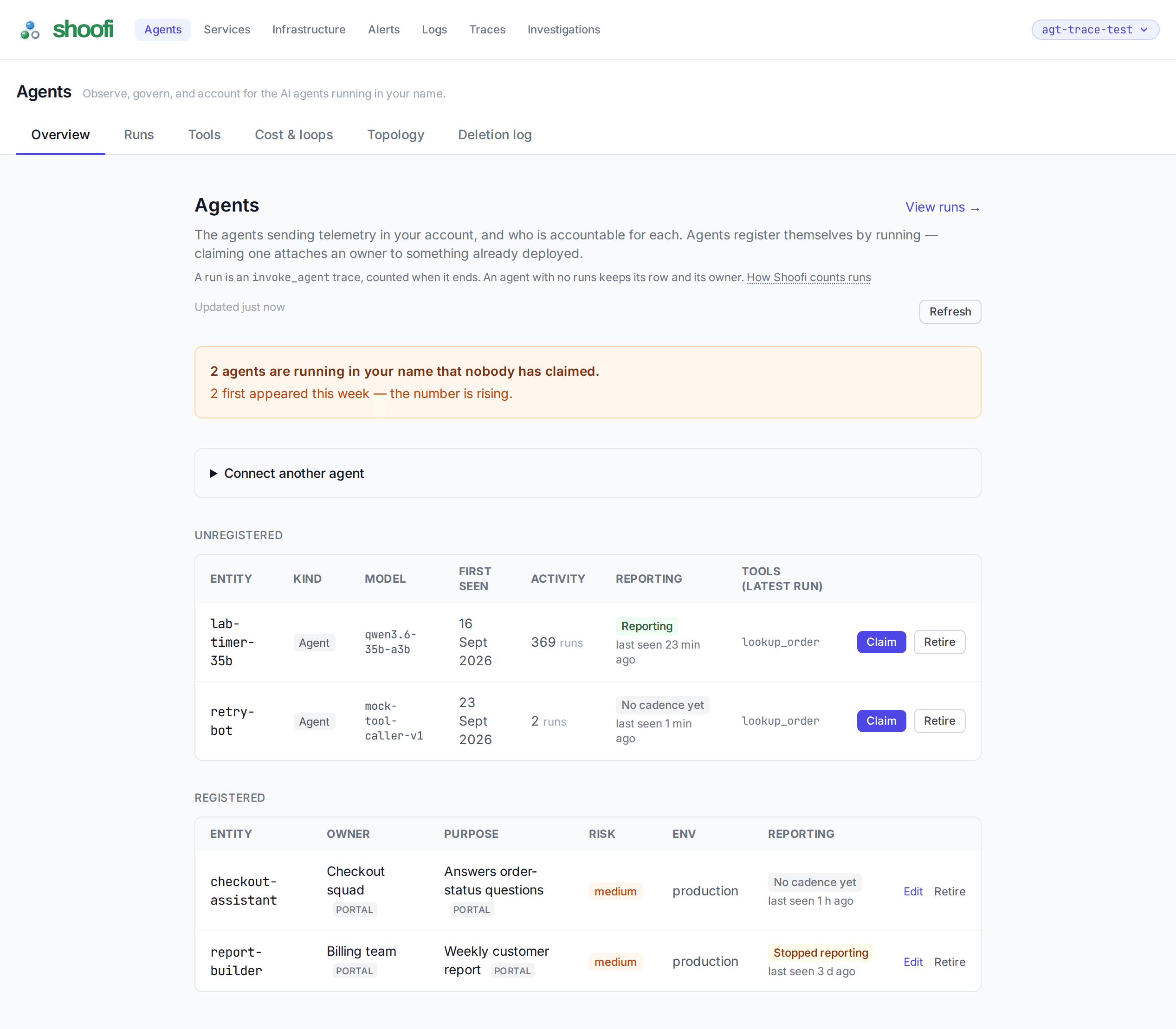Switch to the Tools tab
The height and width of the screenshot is (1029, 1176).
coord(205,135)
